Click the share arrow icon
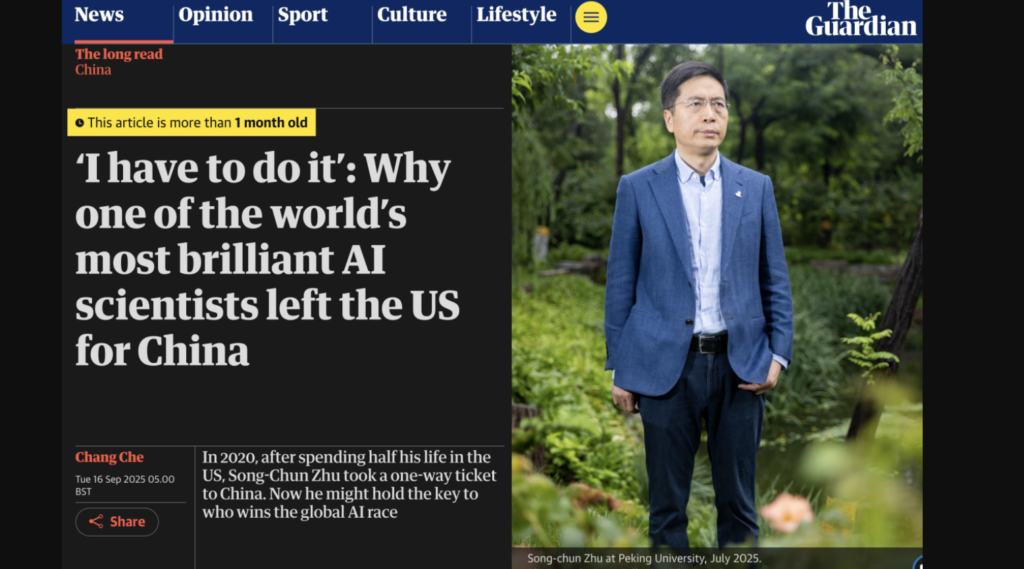 (x=96, y=521)
